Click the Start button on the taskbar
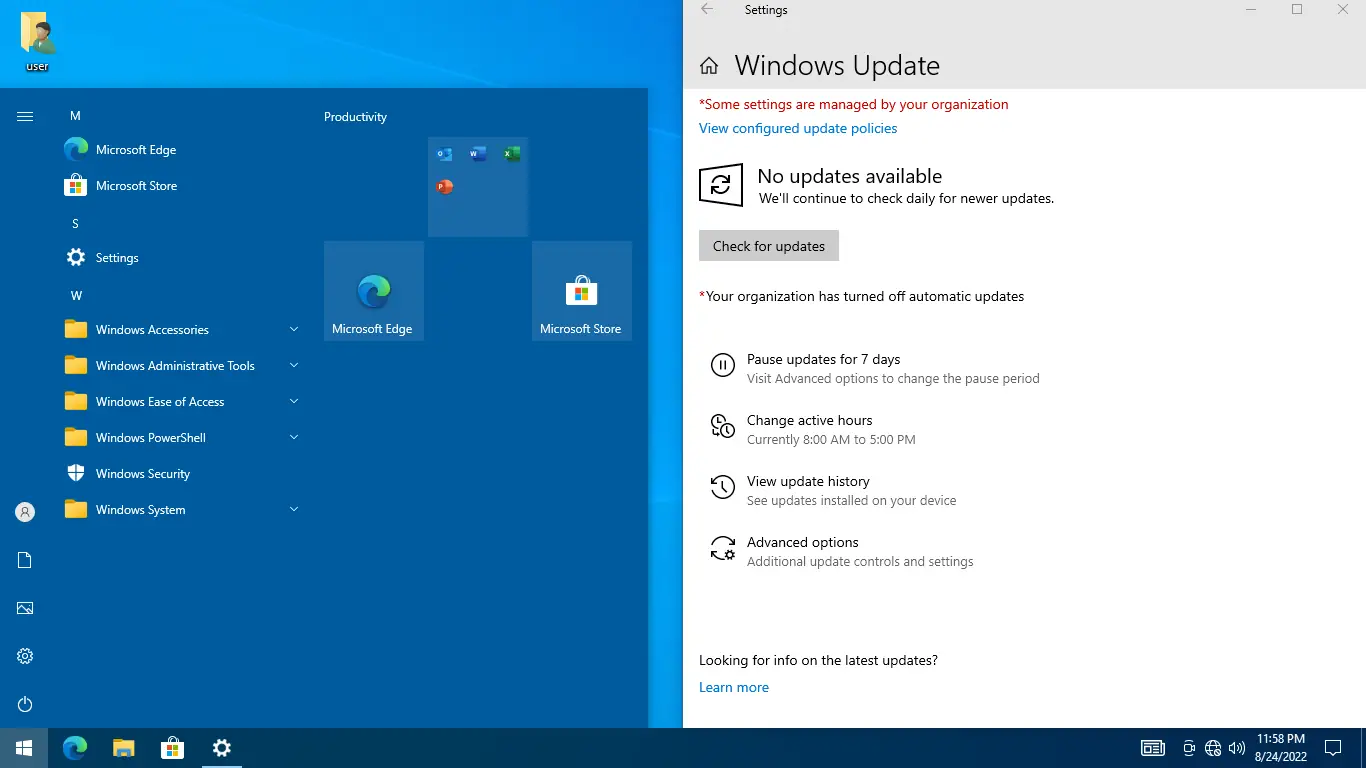 [24, 748]
